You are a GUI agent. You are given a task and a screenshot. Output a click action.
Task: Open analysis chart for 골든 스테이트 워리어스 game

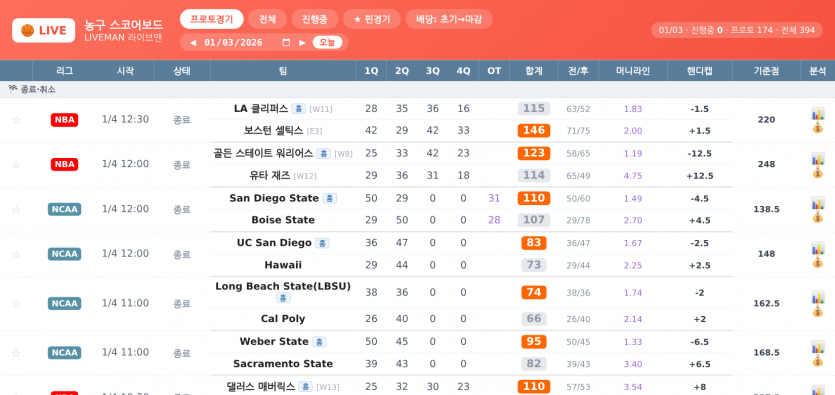[817, 159]
